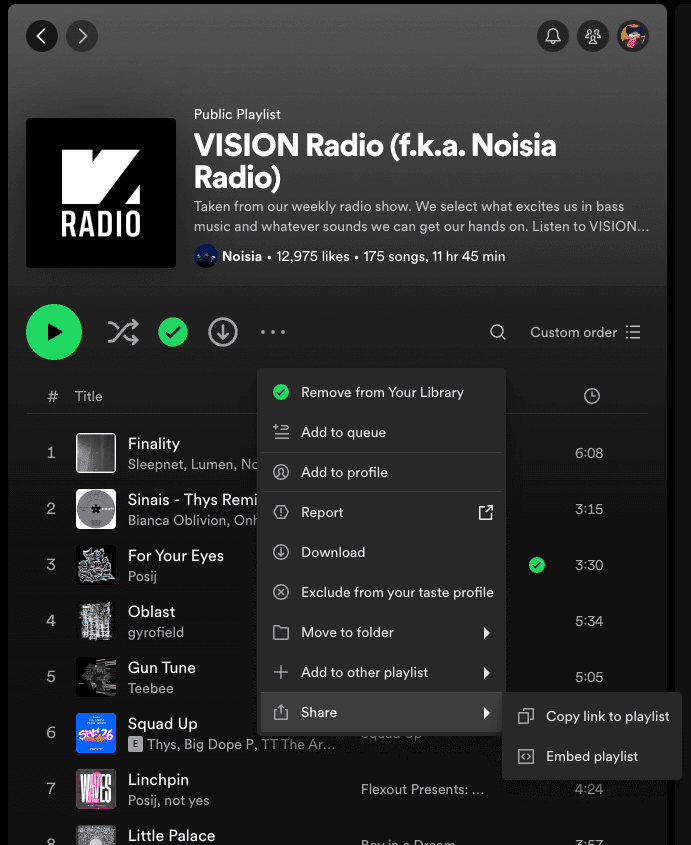Open the user profile avatar
The image size is (691, 845).
[633, 37]
